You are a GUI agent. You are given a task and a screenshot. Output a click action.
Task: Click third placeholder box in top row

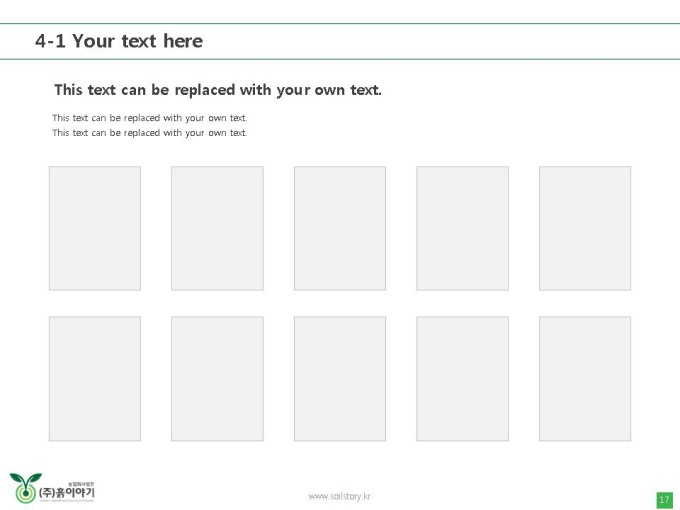pos(340,228)
